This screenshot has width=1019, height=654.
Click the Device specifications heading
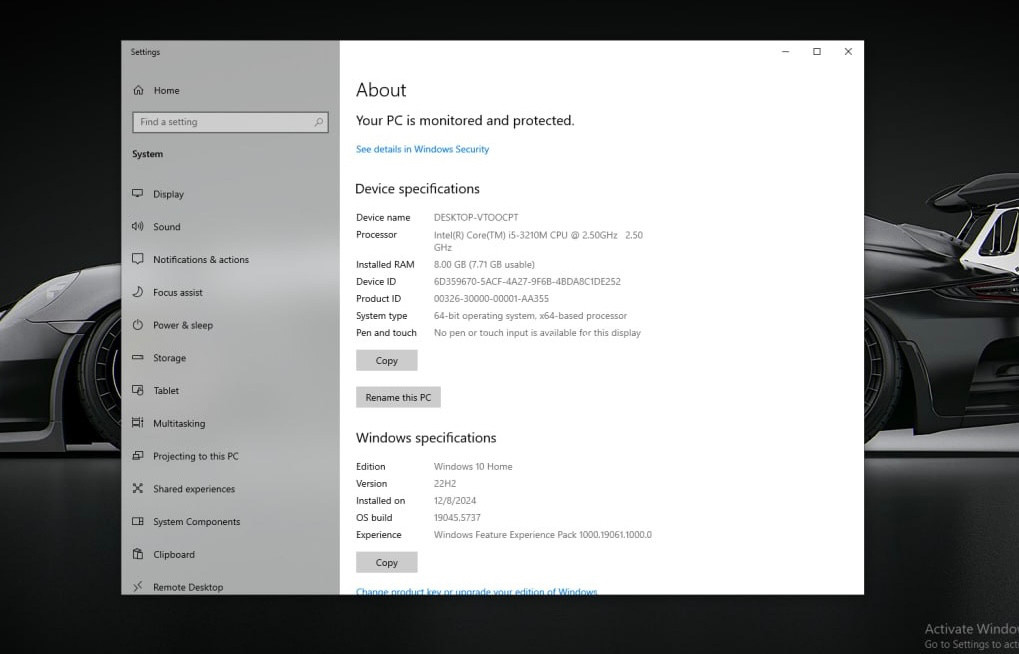417,189
